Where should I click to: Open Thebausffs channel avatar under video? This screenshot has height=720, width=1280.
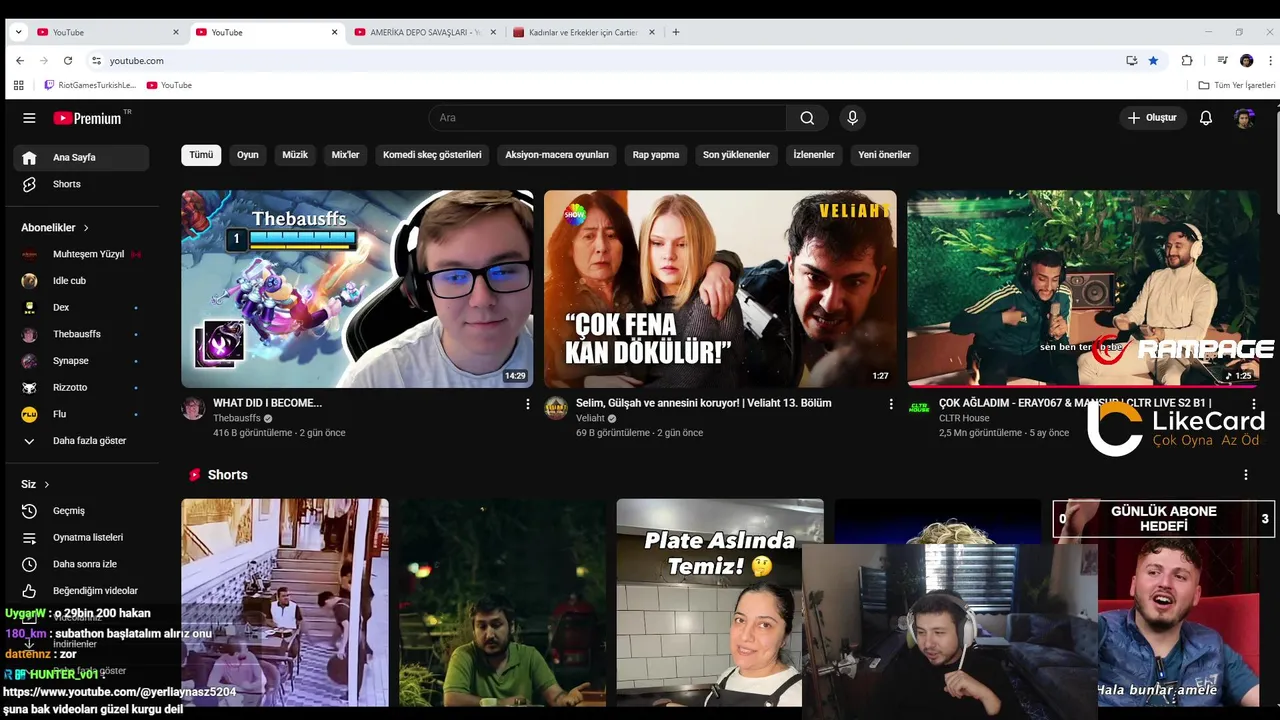[x=193, y=408]
